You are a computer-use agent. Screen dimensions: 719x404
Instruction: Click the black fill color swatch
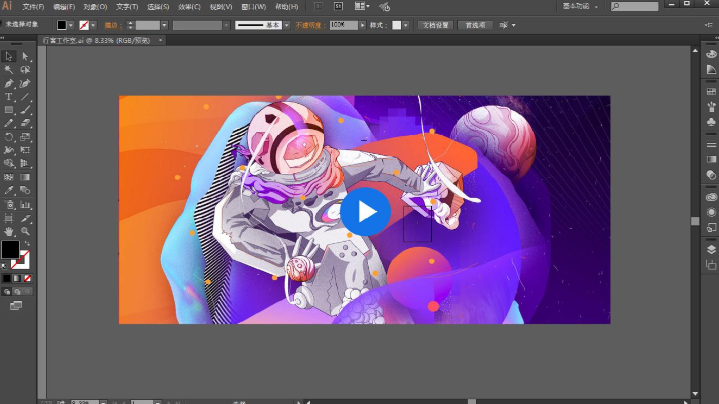(x=9, y=249)
